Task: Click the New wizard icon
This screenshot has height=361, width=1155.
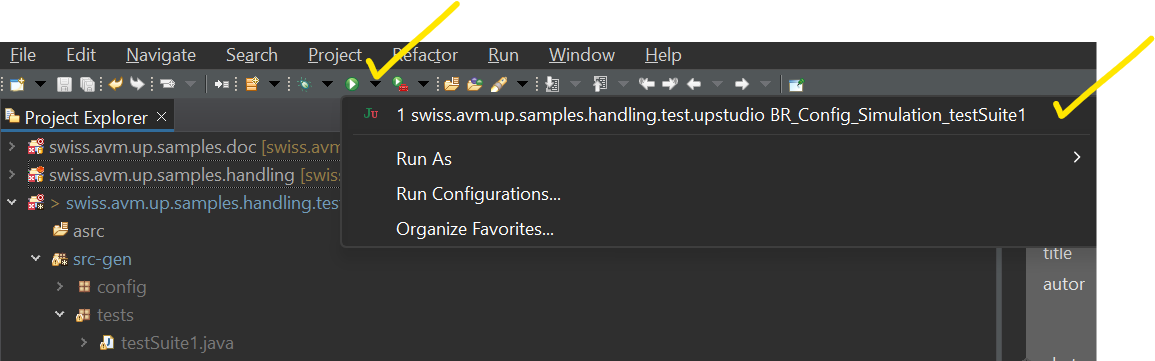Action: (x=17, y=84)
